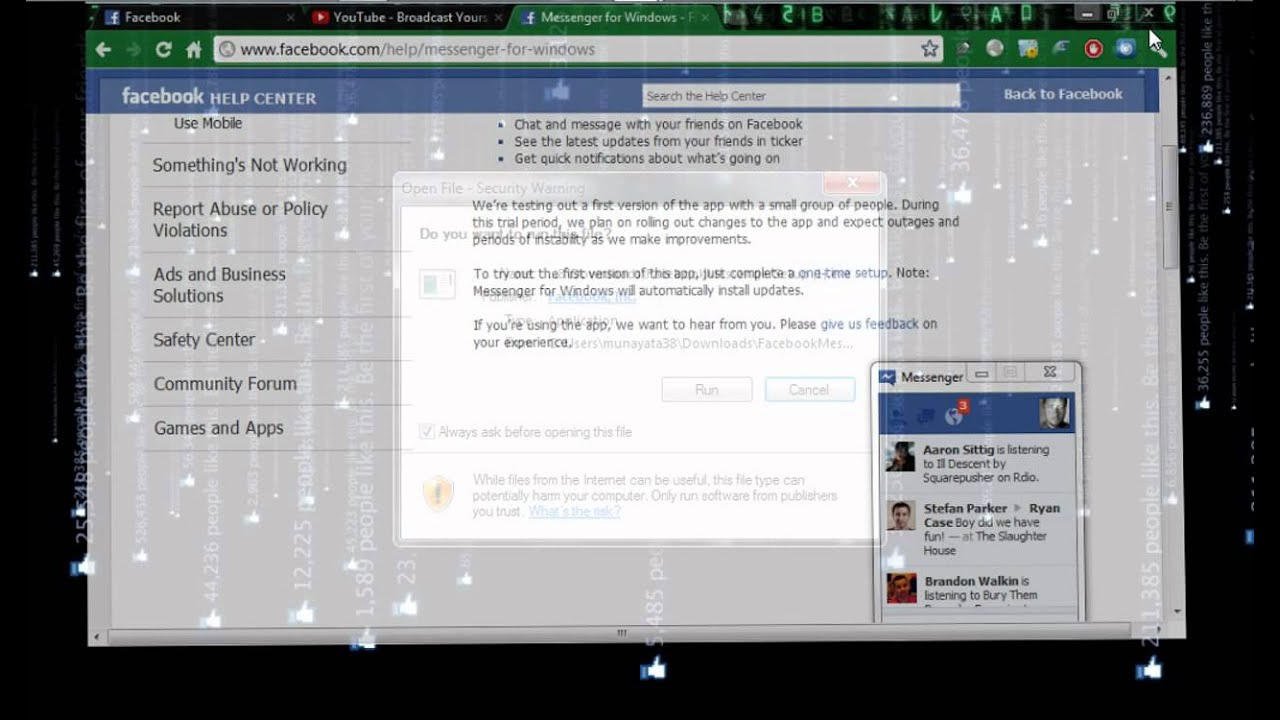Click the application file icon in dialog

click(x=437, y=284)
